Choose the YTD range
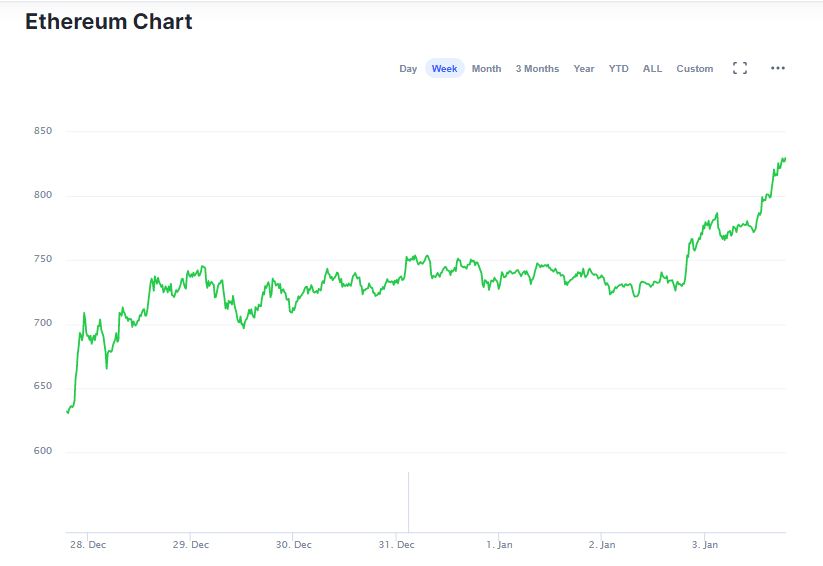The height and width of the screenshot is (566, 823). tap(618, 69)
